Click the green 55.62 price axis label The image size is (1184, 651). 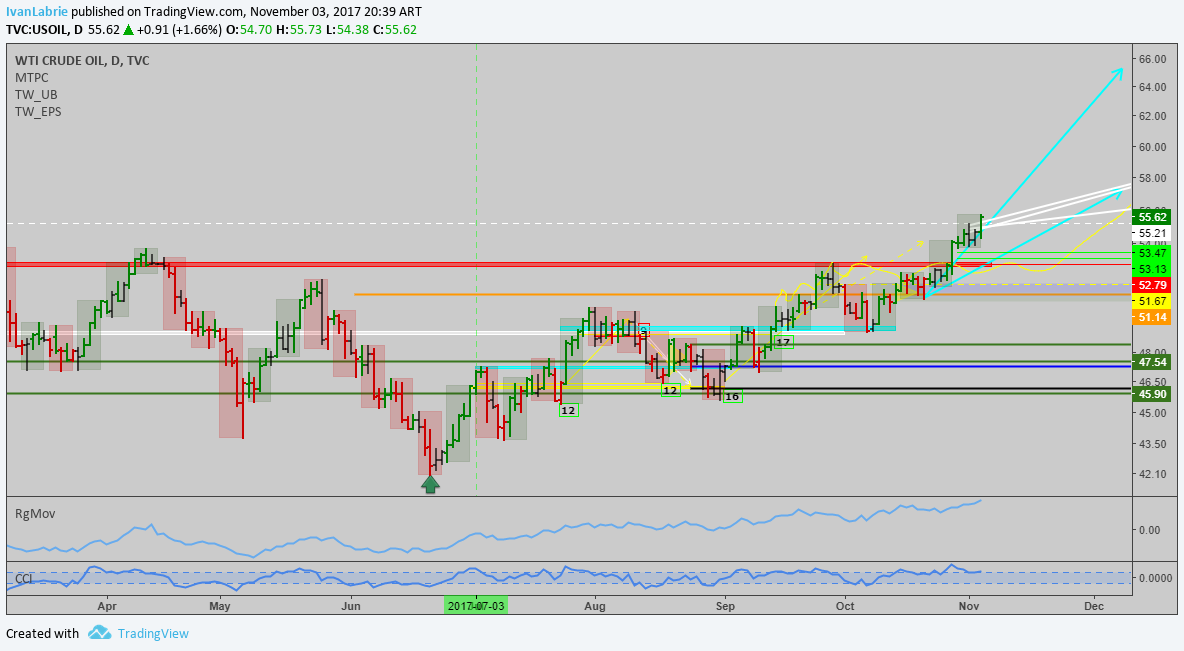[x=1153, y=218]
